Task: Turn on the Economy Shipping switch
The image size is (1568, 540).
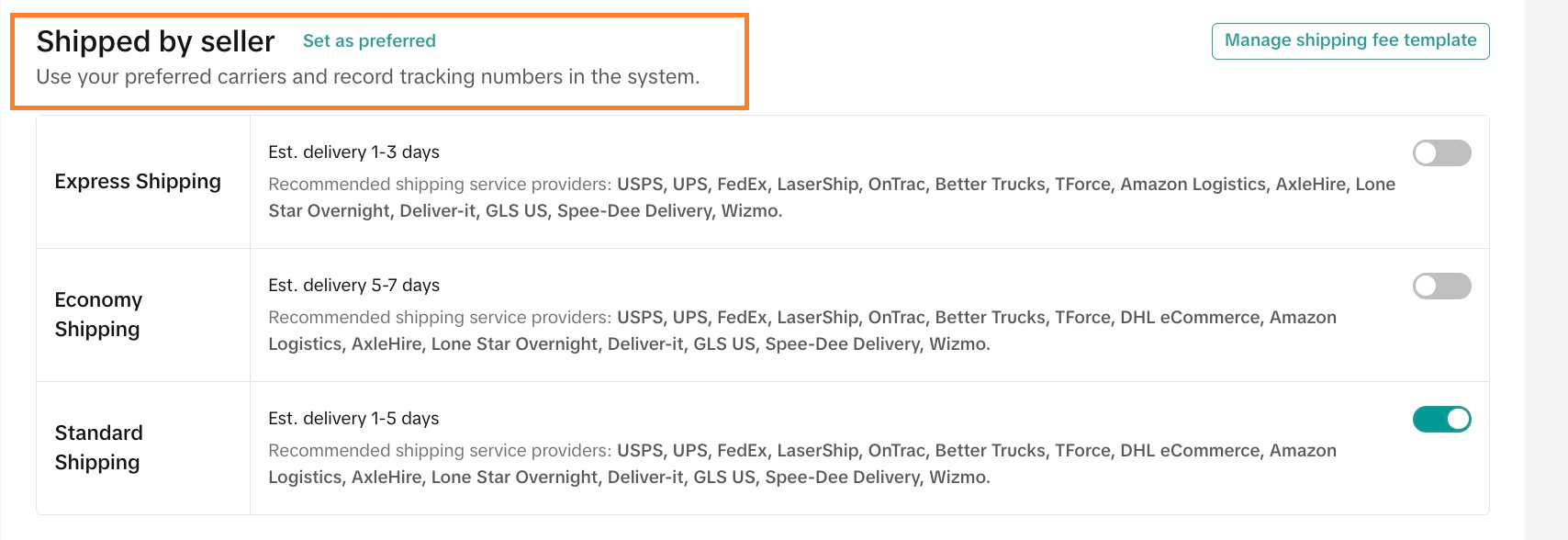Action: pyautogui.click(x=1441, y=287)
